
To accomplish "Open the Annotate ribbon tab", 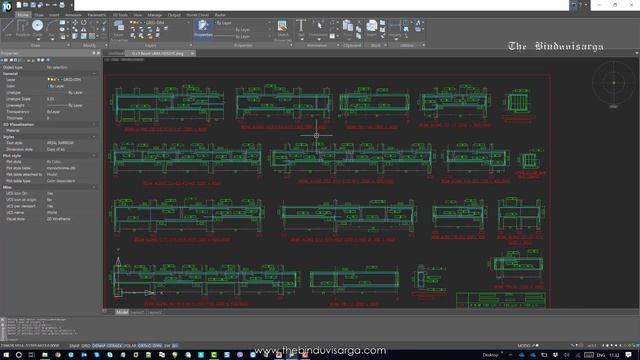I will coord(73,15).
